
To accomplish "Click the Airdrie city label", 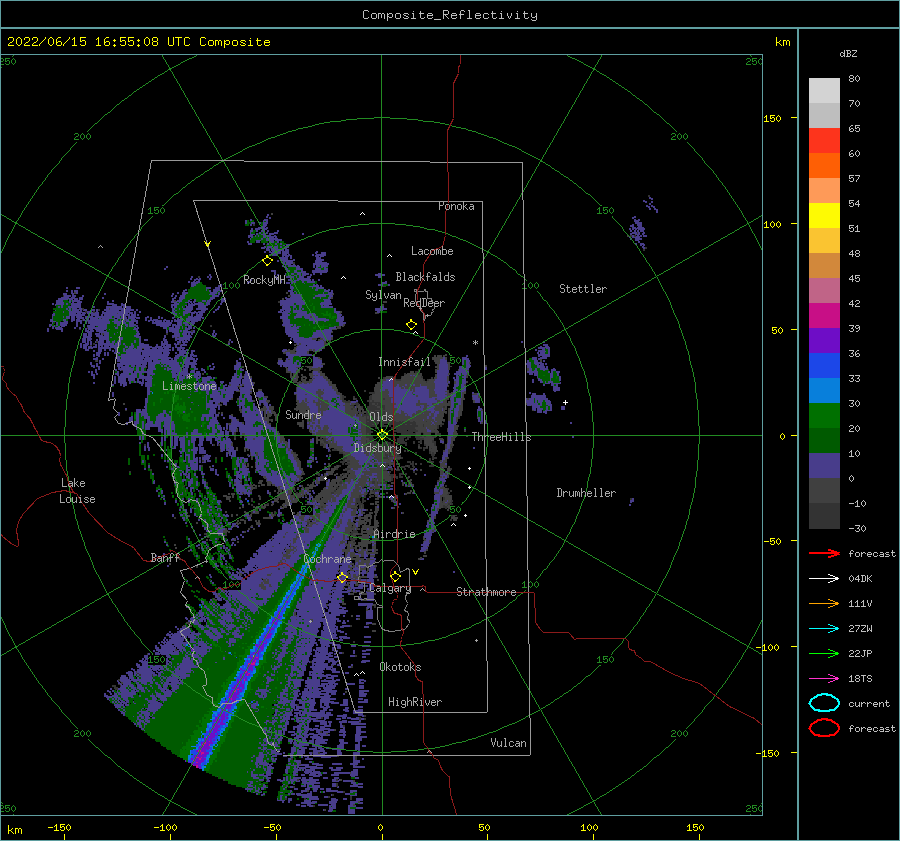I will [394, 534].
